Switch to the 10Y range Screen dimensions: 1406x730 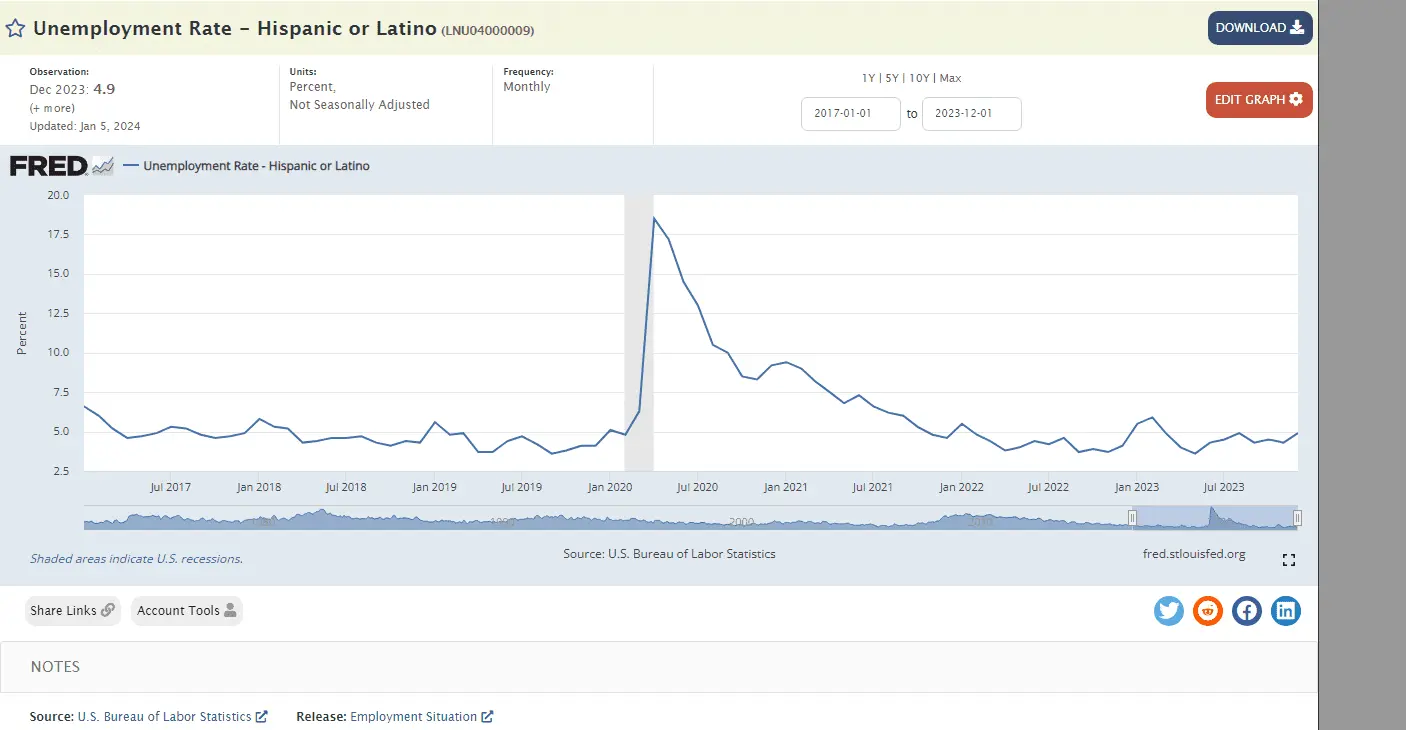[918, 78]
